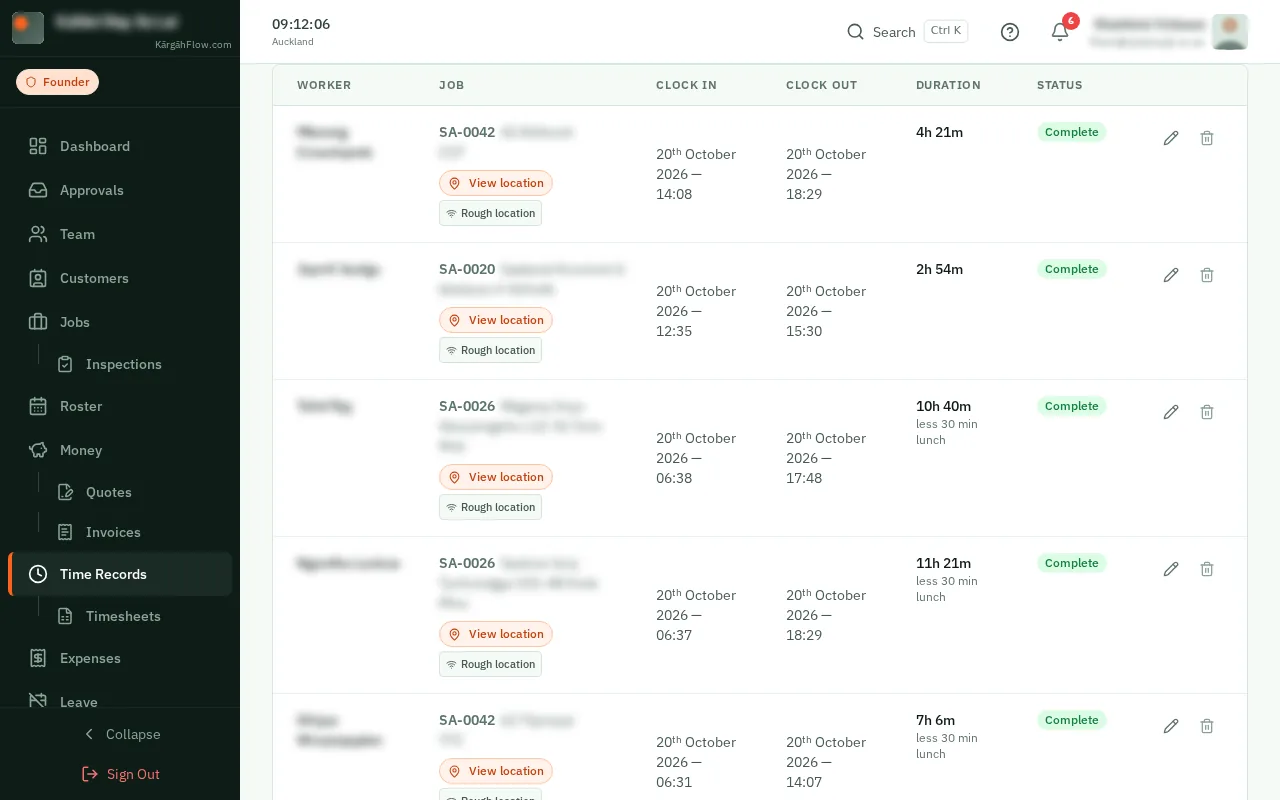The image size is (1280, 800).
Task: Delete the 11h 21m time record
Action: click(x=1207, y=569)
